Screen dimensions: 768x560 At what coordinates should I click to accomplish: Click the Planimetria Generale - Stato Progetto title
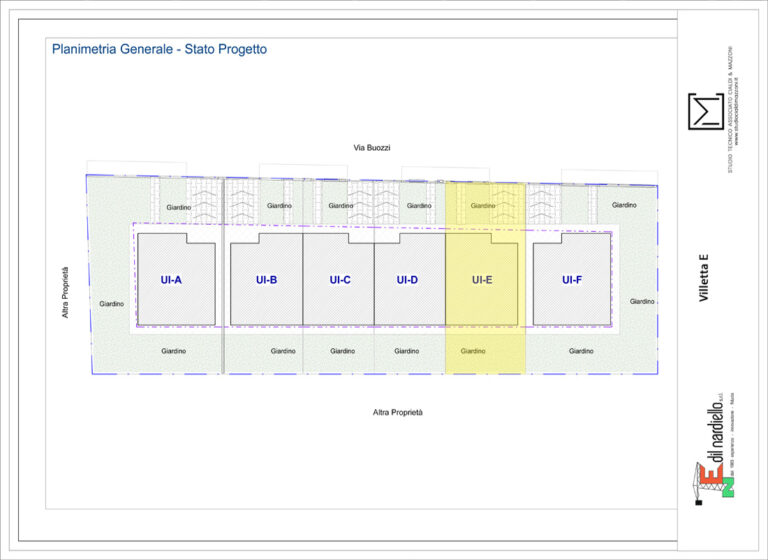pos(159,49)
